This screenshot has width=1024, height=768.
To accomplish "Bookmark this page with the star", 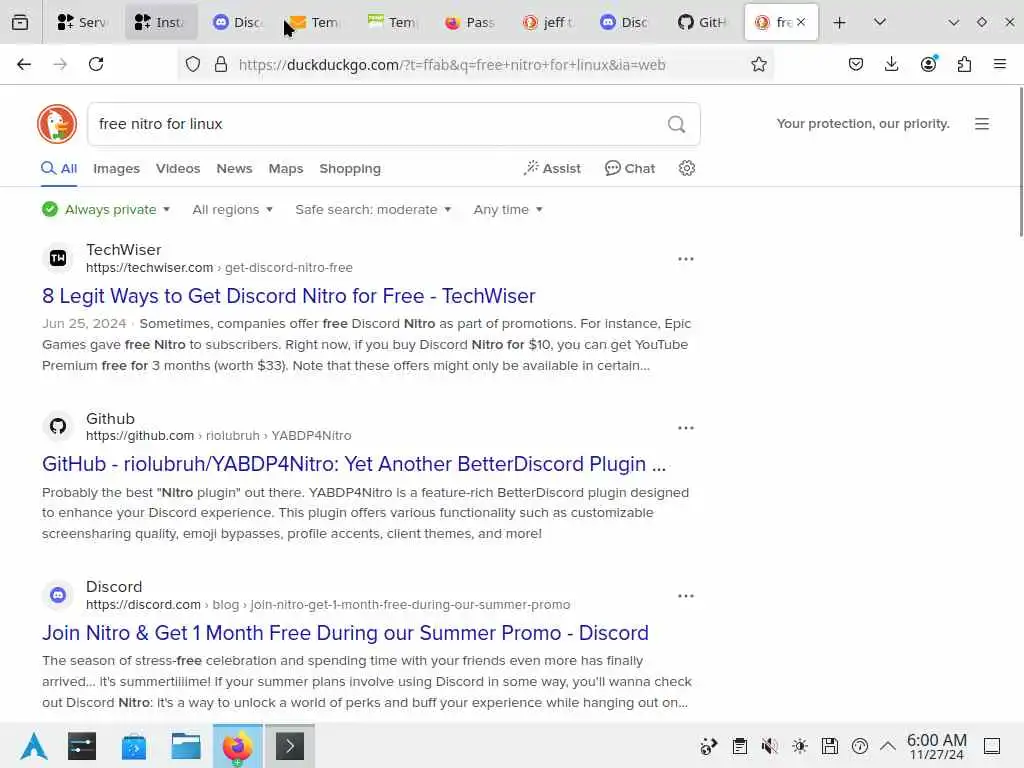I will pos(758,64).
